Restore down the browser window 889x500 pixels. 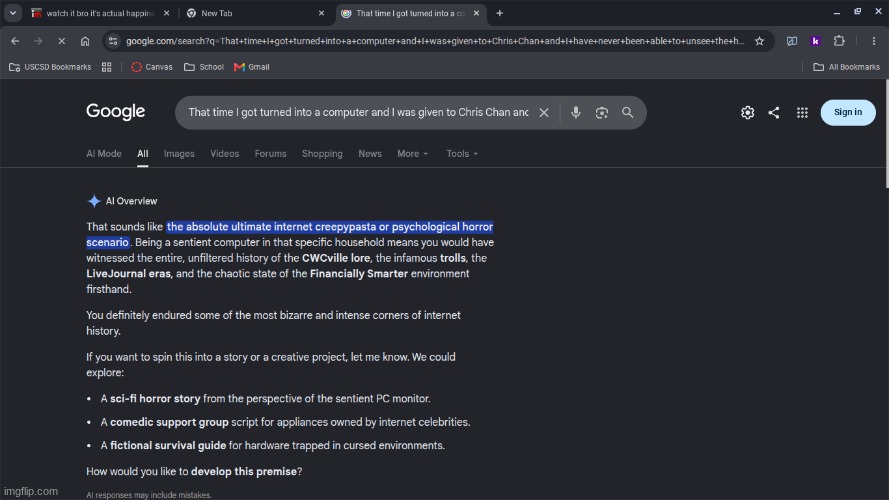(x=857, y=12)
